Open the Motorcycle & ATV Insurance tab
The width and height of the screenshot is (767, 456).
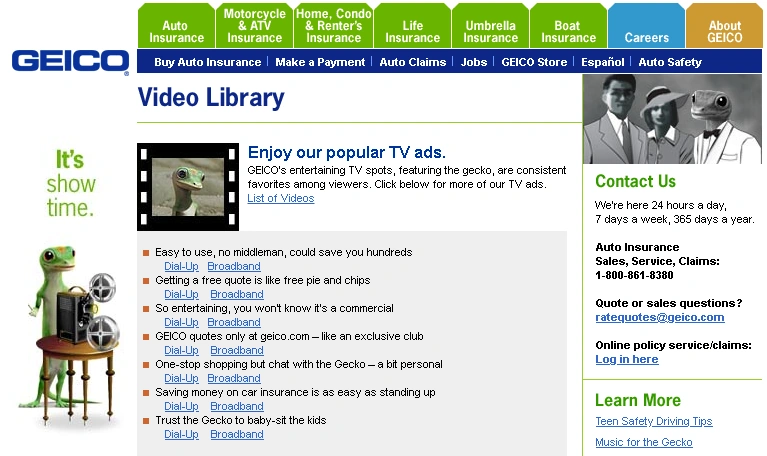click(254, 26)
